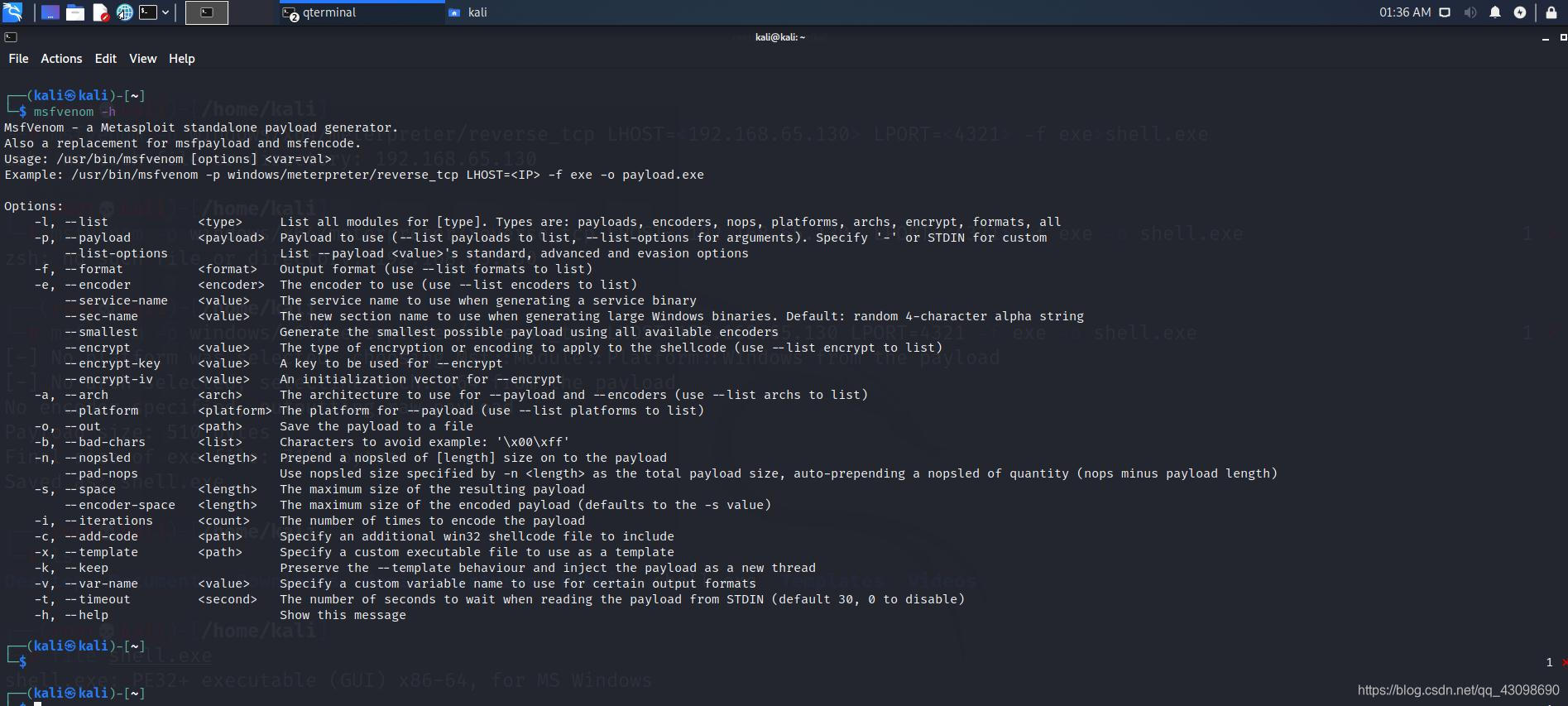This screenshot has height=706, width=1568.
Task: Click the '-c, --add-code' option text
Action: (86, 536)
